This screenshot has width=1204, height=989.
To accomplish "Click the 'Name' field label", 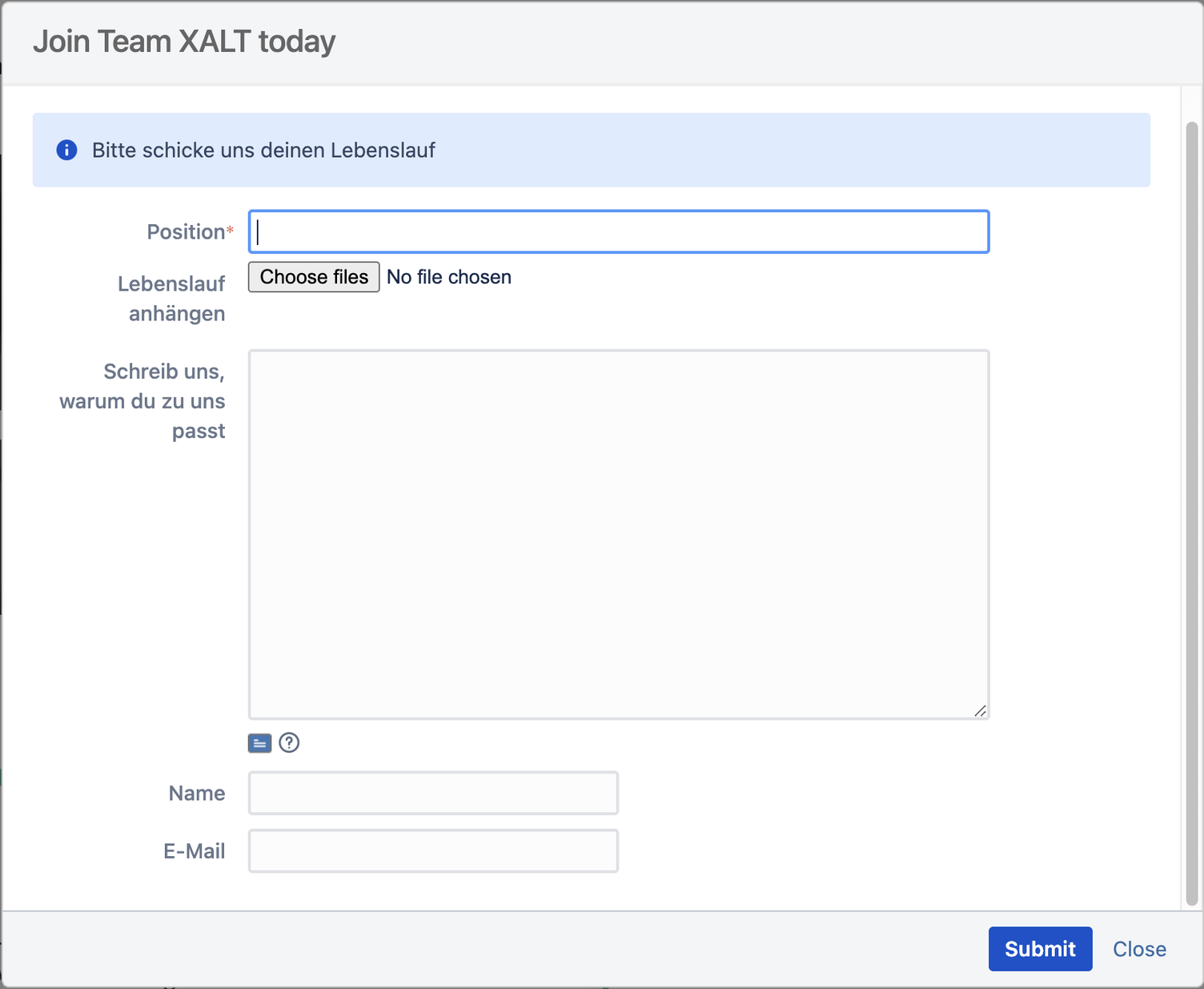I will click(197, 793).
